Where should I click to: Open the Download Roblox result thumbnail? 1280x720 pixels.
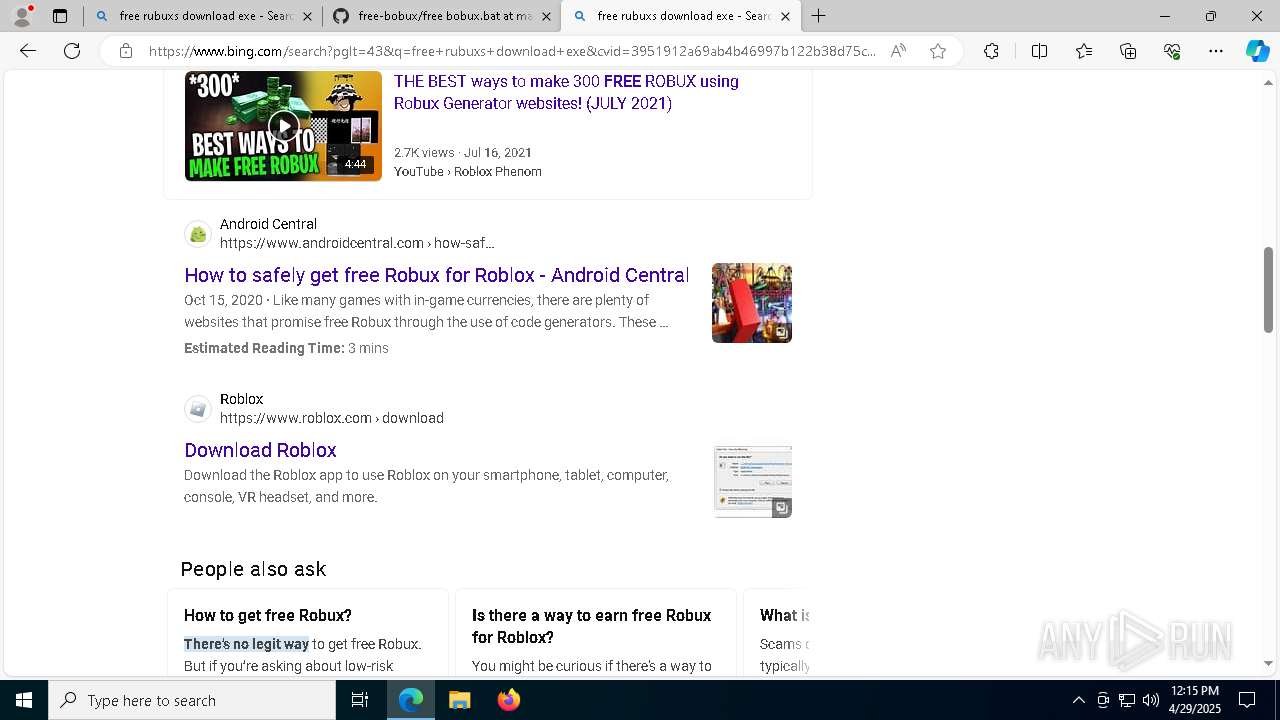coord(752,482)
